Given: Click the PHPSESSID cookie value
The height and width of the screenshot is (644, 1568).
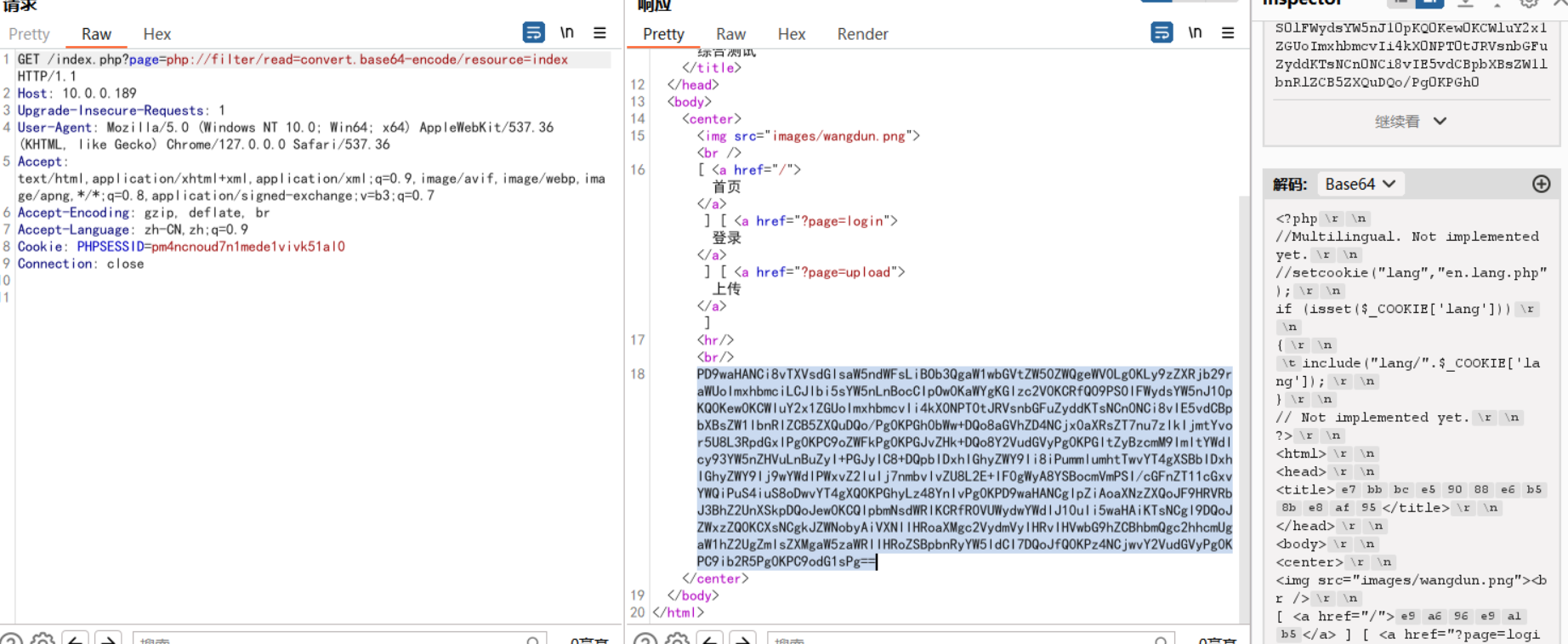Looking at the screenshot, I should click(x=248, y=247).
